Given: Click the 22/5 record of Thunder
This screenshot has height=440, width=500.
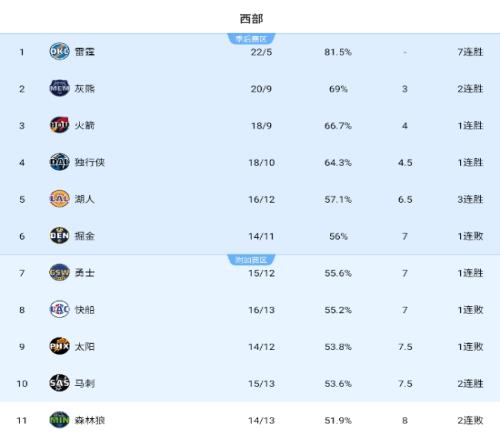Looking at the screenshot, I should 261,52.
